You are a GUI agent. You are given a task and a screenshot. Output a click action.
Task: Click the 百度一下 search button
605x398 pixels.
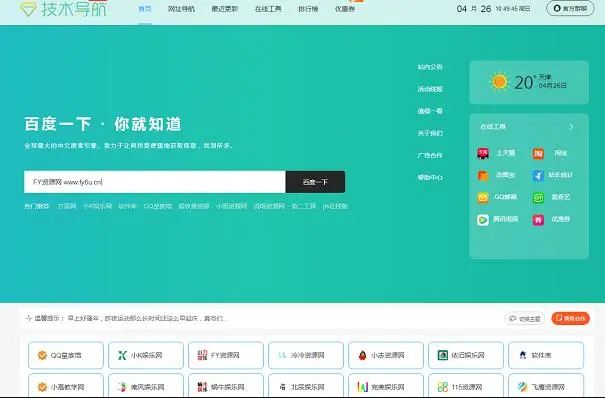coord(315,182)
